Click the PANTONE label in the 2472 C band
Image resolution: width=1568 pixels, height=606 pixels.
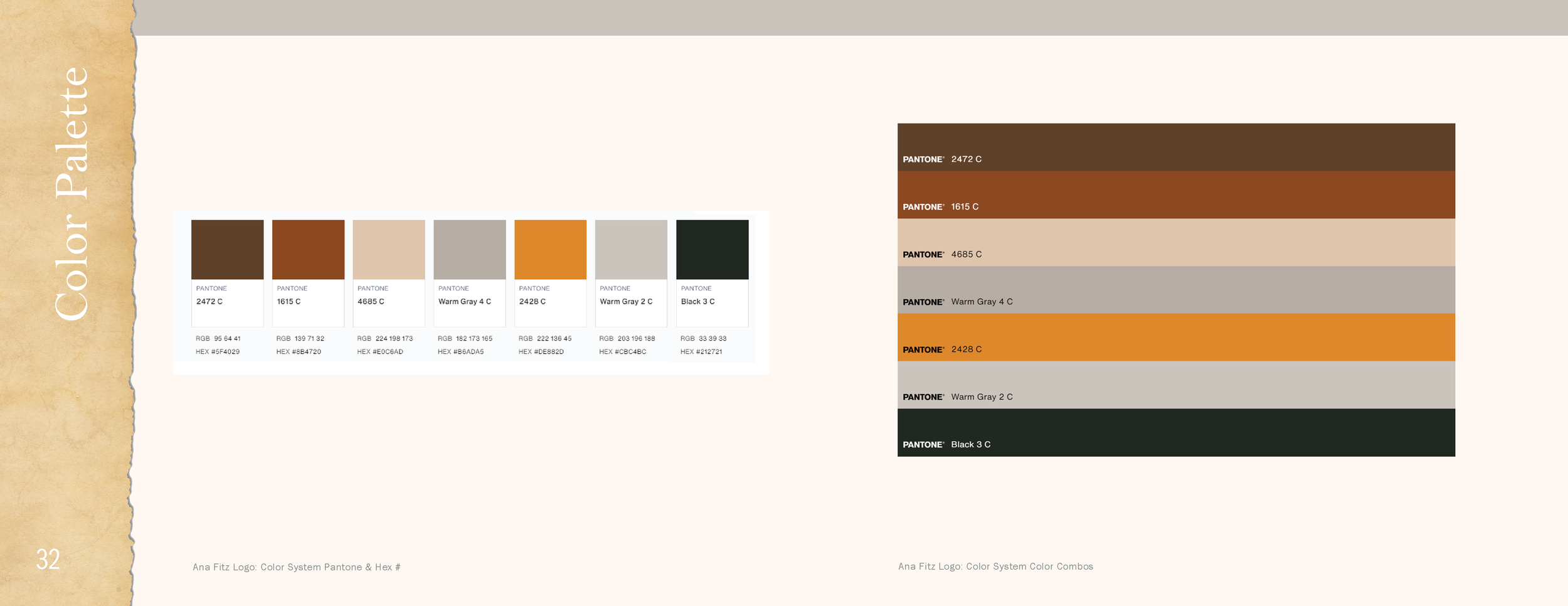(923, 159)
